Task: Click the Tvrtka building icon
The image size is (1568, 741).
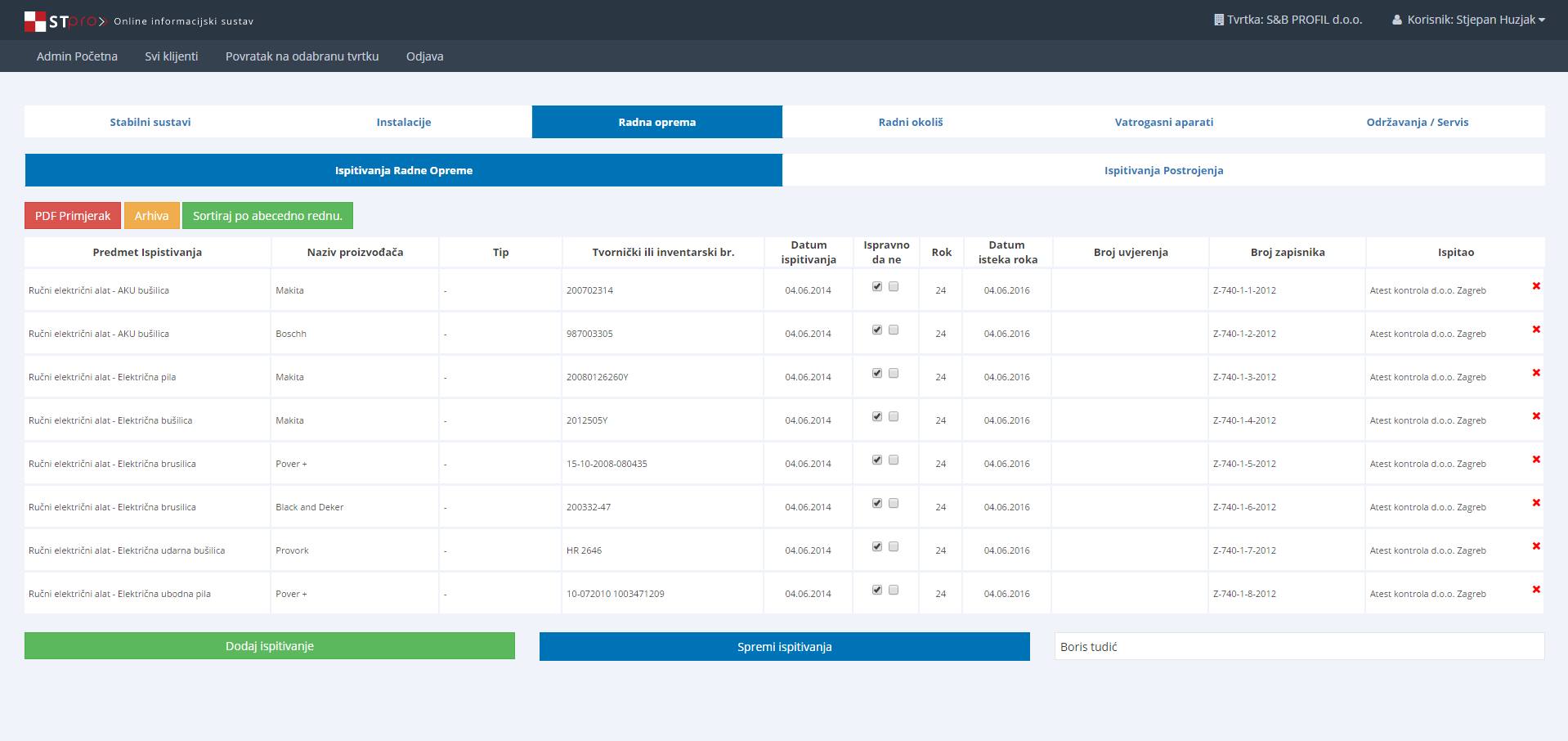Action: point(1219,20)
